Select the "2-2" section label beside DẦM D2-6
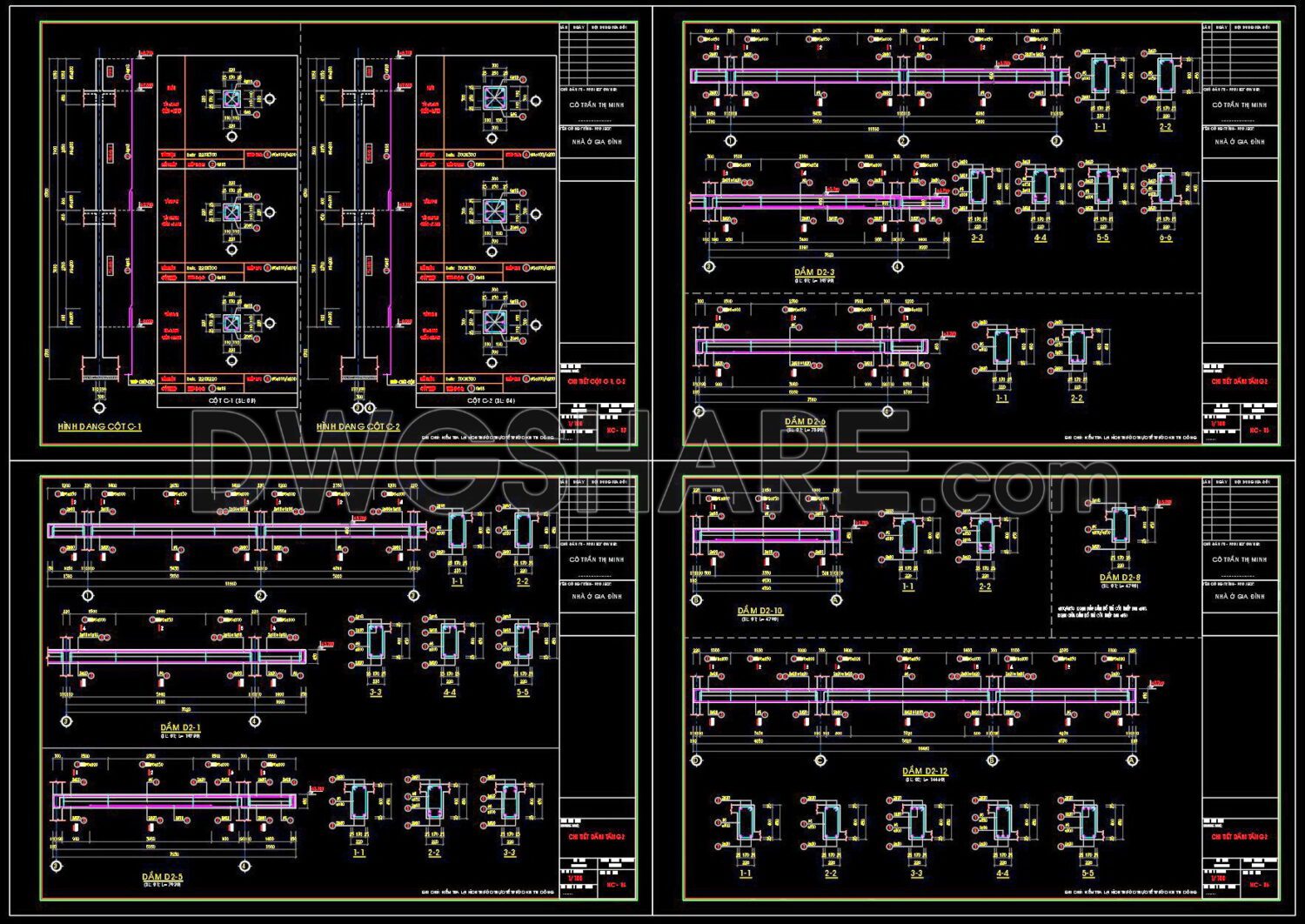The image size is (1305, 924). click(x=1077, y=398)
